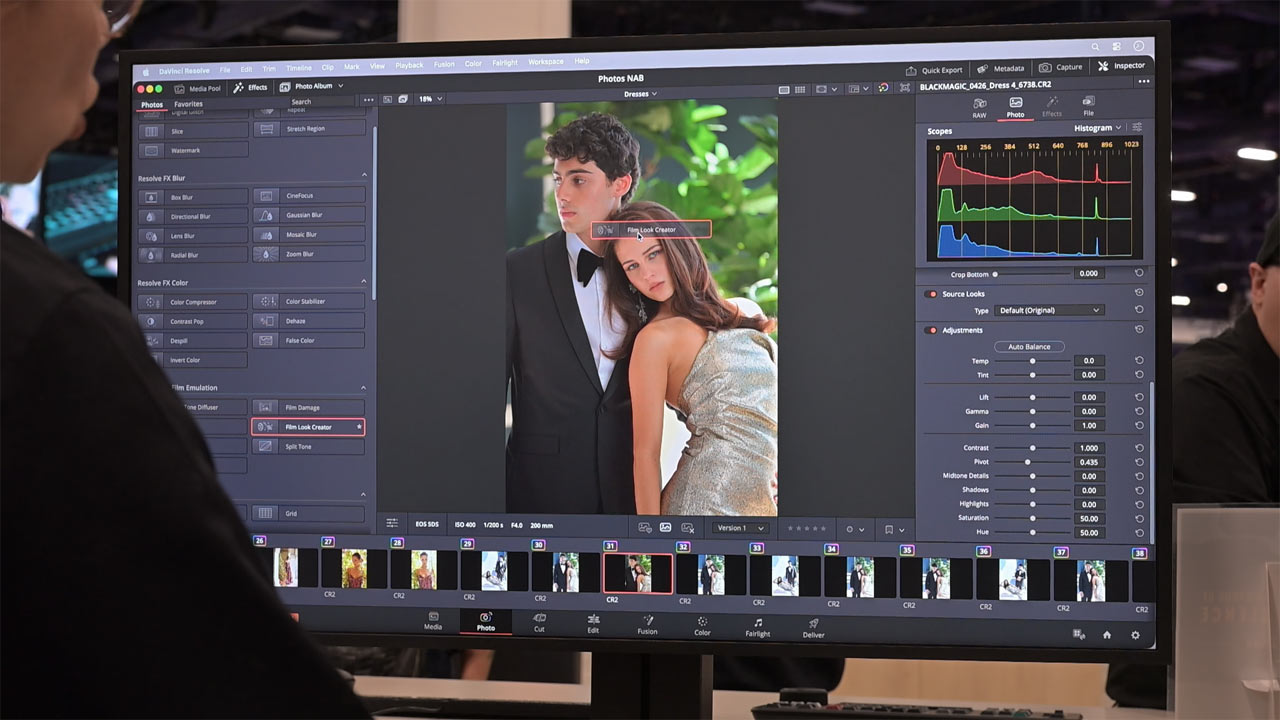The image size is (1280, 720).
Task: Click the Apple menu logo
Action: pyautogui.click(x=146, y=72)
